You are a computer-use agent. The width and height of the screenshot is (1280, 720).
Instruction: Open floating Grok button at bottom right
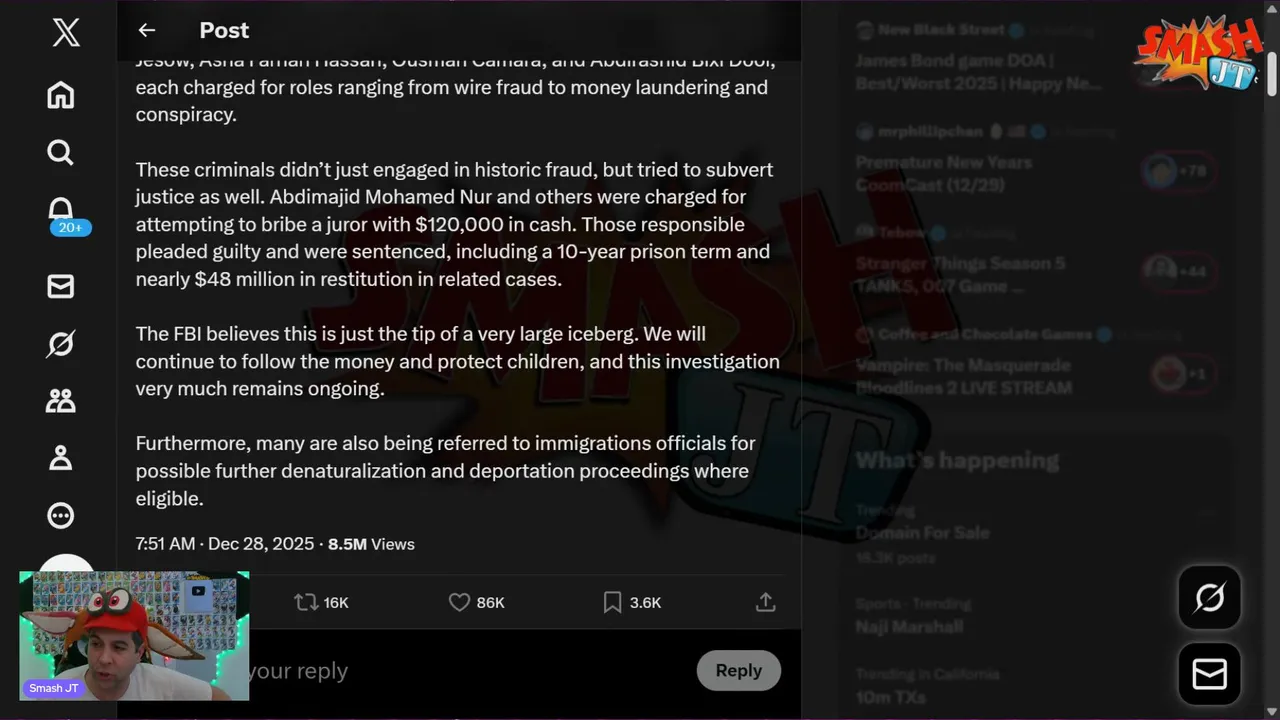pyautogui.click(x=1209, y=598)
